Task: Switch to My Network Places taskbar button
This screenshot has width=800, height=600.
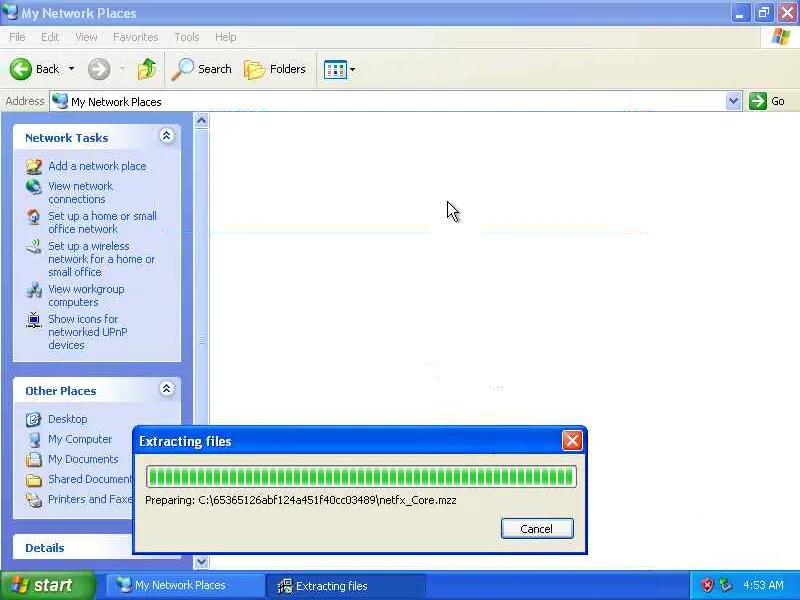Action: (185, 585)
